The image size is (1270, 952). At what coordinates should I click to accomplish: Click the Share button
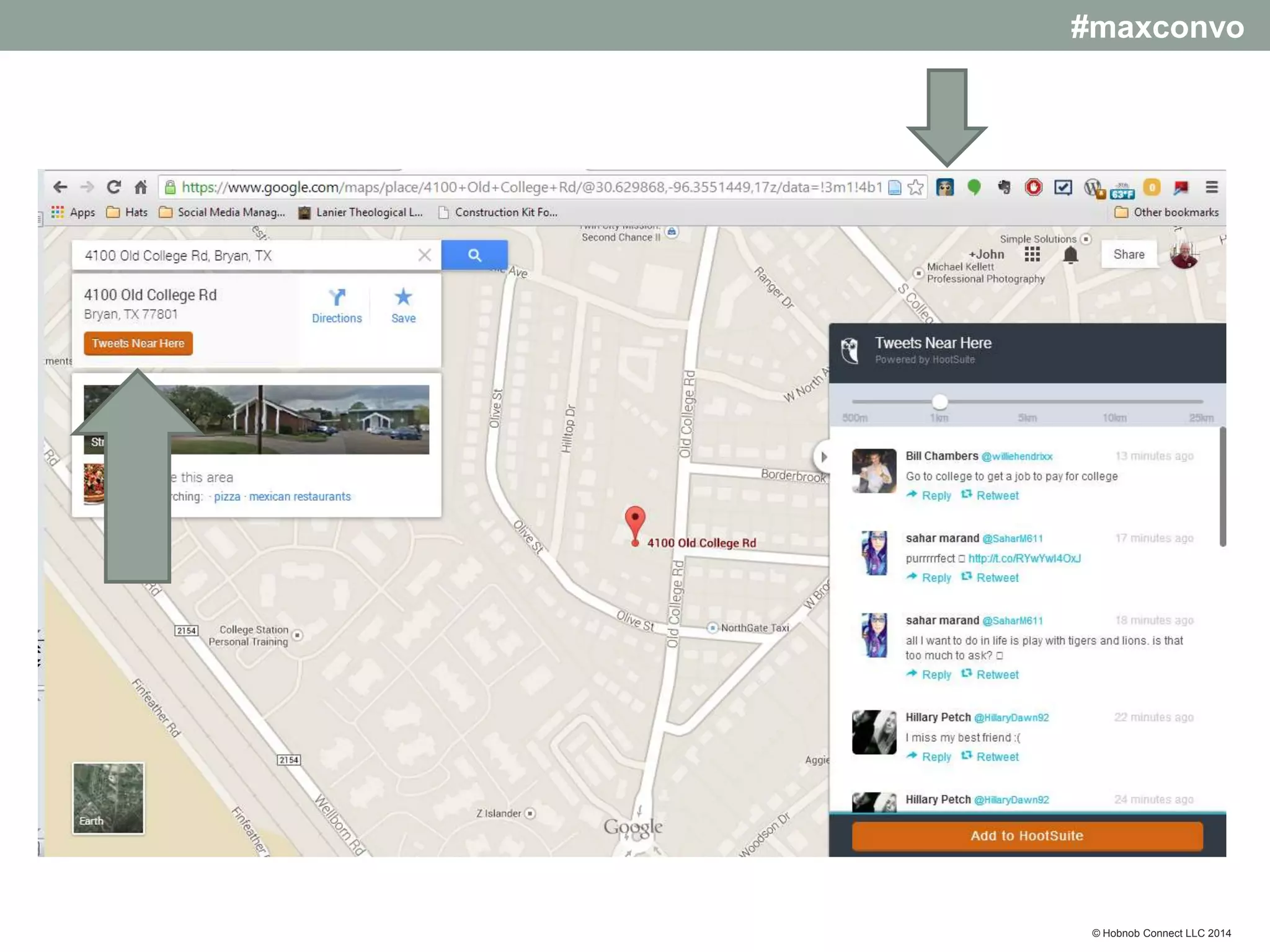tap(1129, 254)
